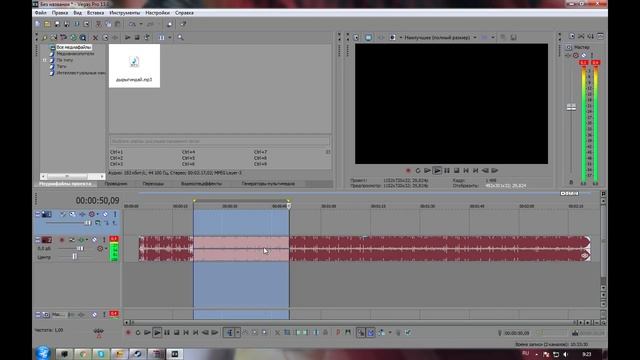Click the media search magnifier icon
This screenshot has width=640, height=360.
180,38
